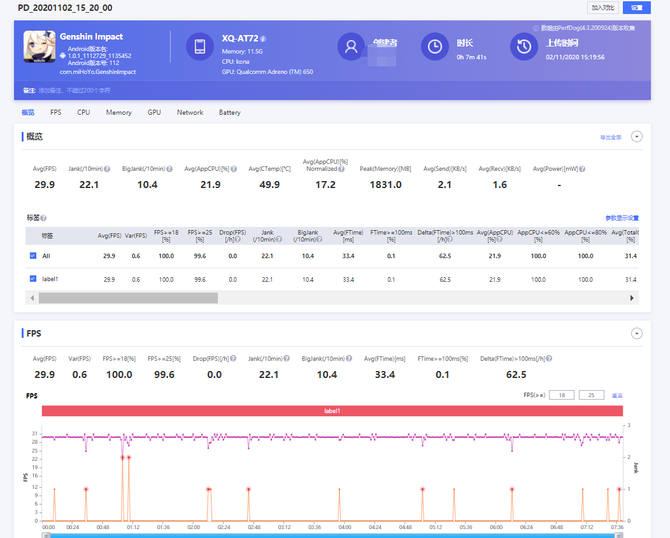Viewport: 670px width, 538px height.
Task: Click the blue 设置 settings button
Action: [636, 7]
